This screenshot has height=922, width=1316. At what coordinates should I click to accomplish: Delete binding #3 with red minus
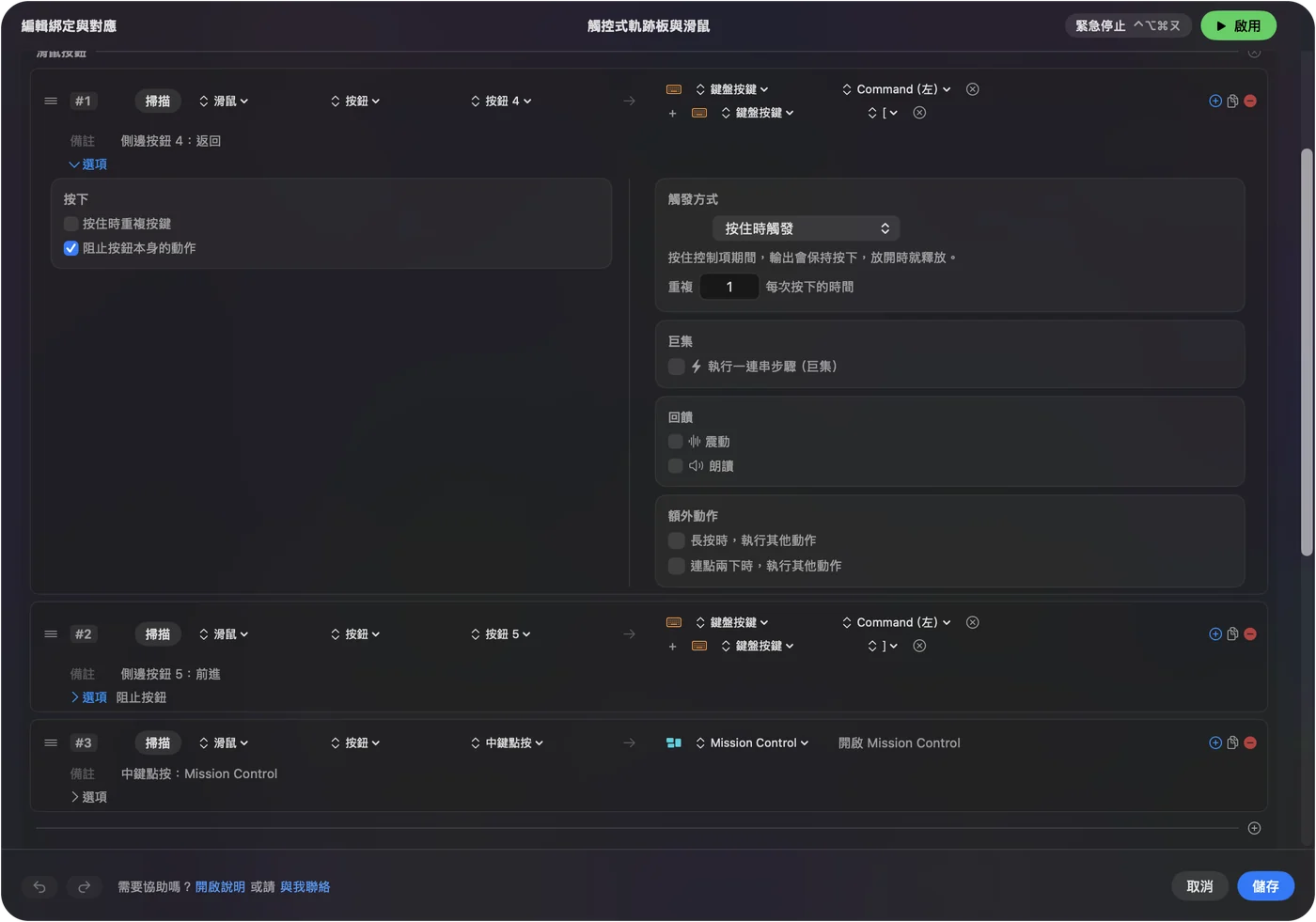point(1250,742)
